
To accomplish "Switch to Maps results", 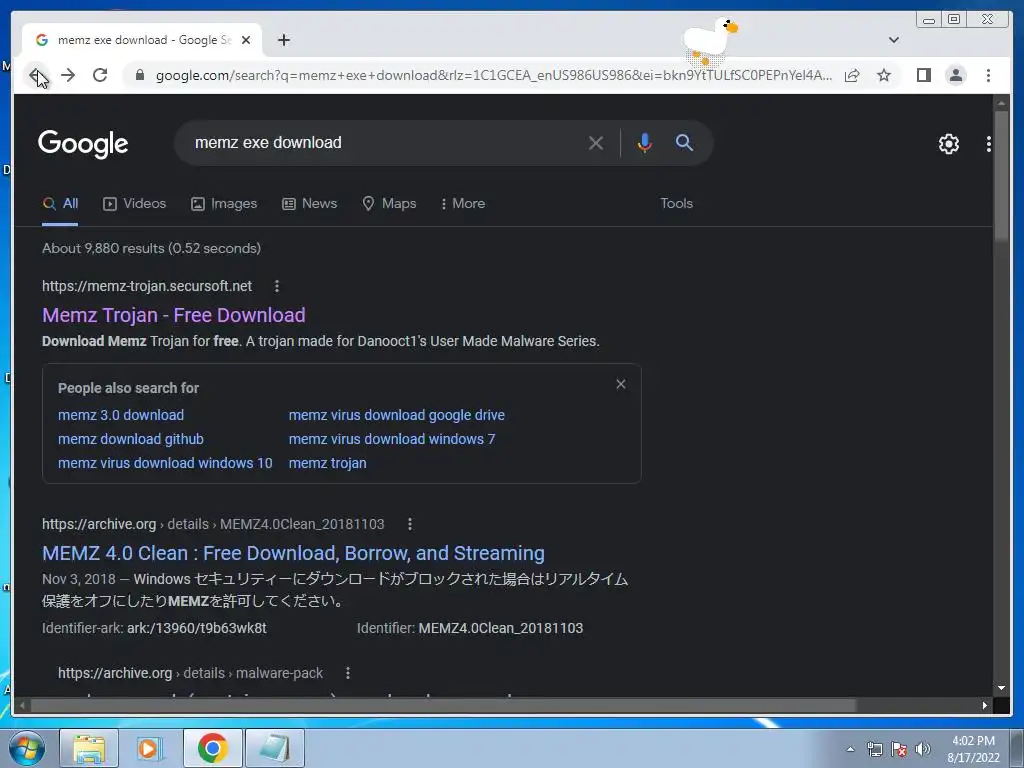I will click(389, 204).
